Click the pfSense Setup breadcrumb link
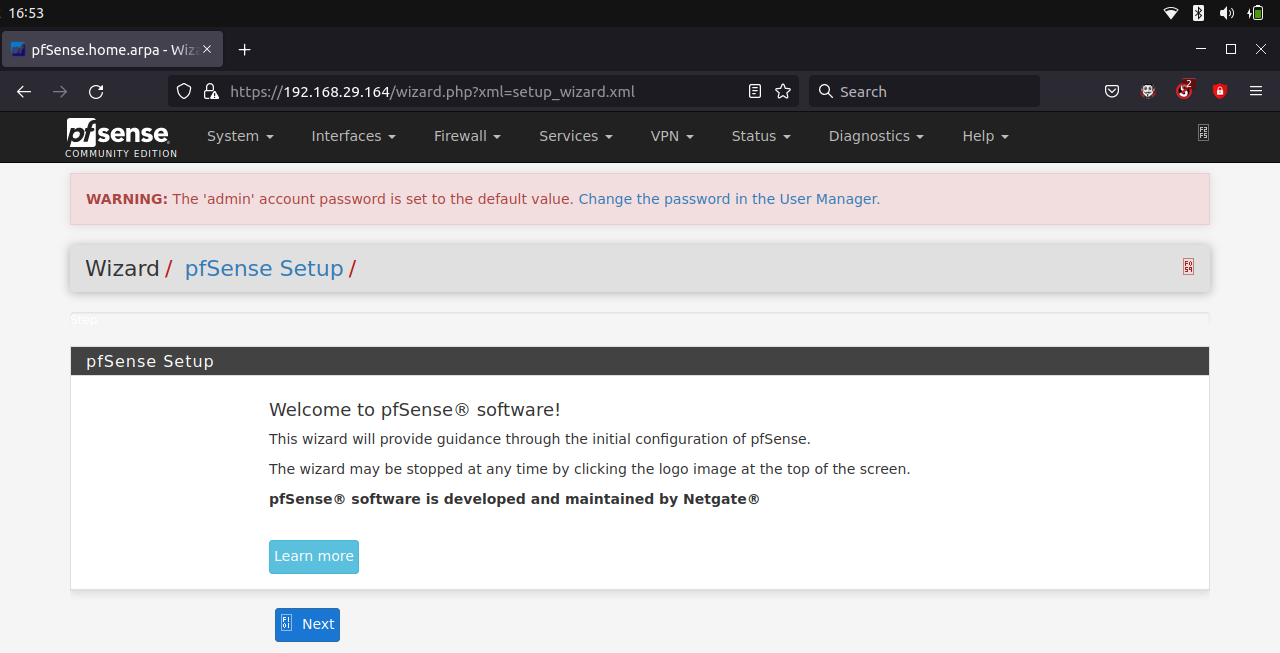The width and height of the screenshot is (1280, 653). coord(264,268)
